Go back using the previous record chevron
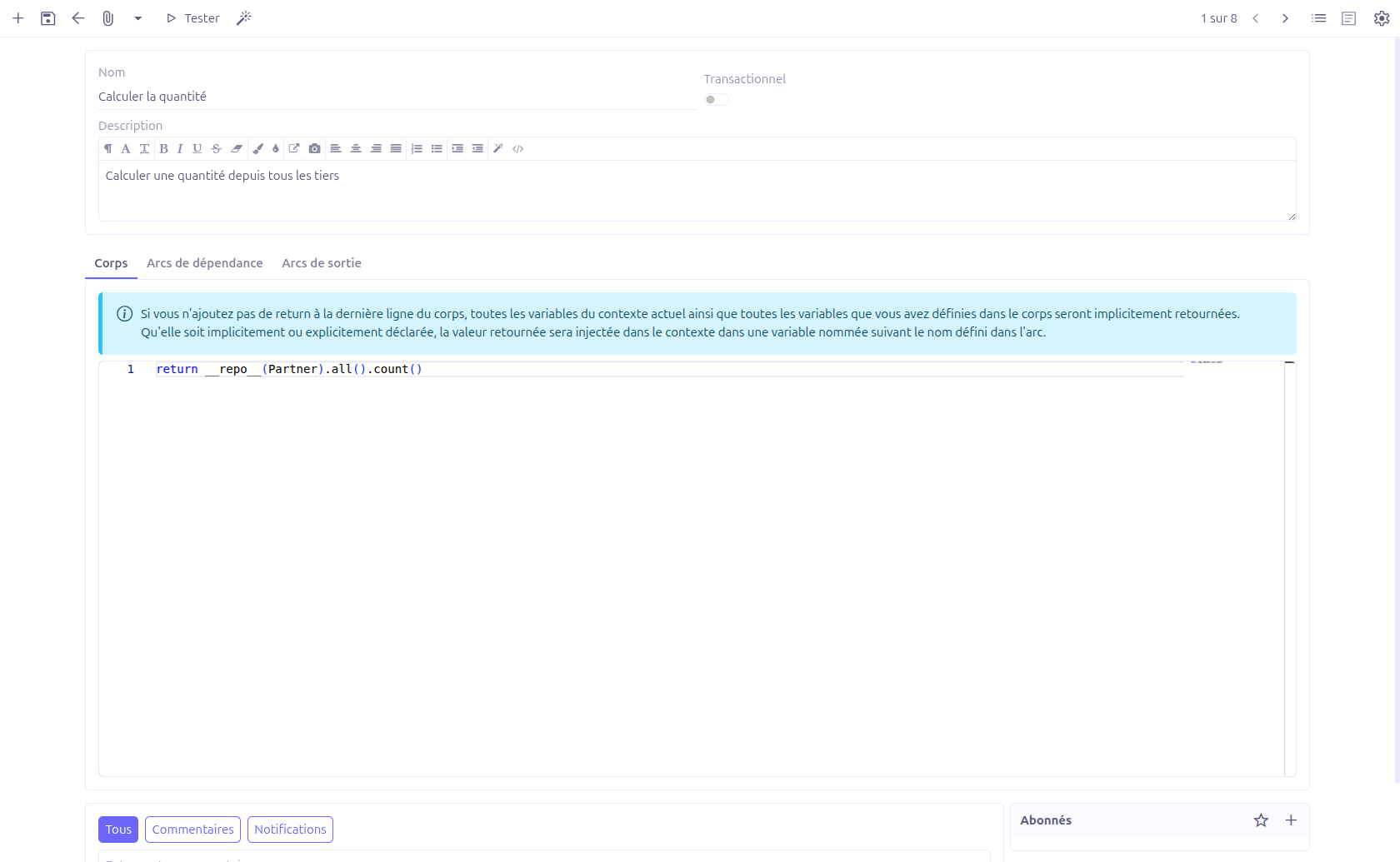Image resolution: width=1400 pixels, height=862 pixels. [1256, 17]
